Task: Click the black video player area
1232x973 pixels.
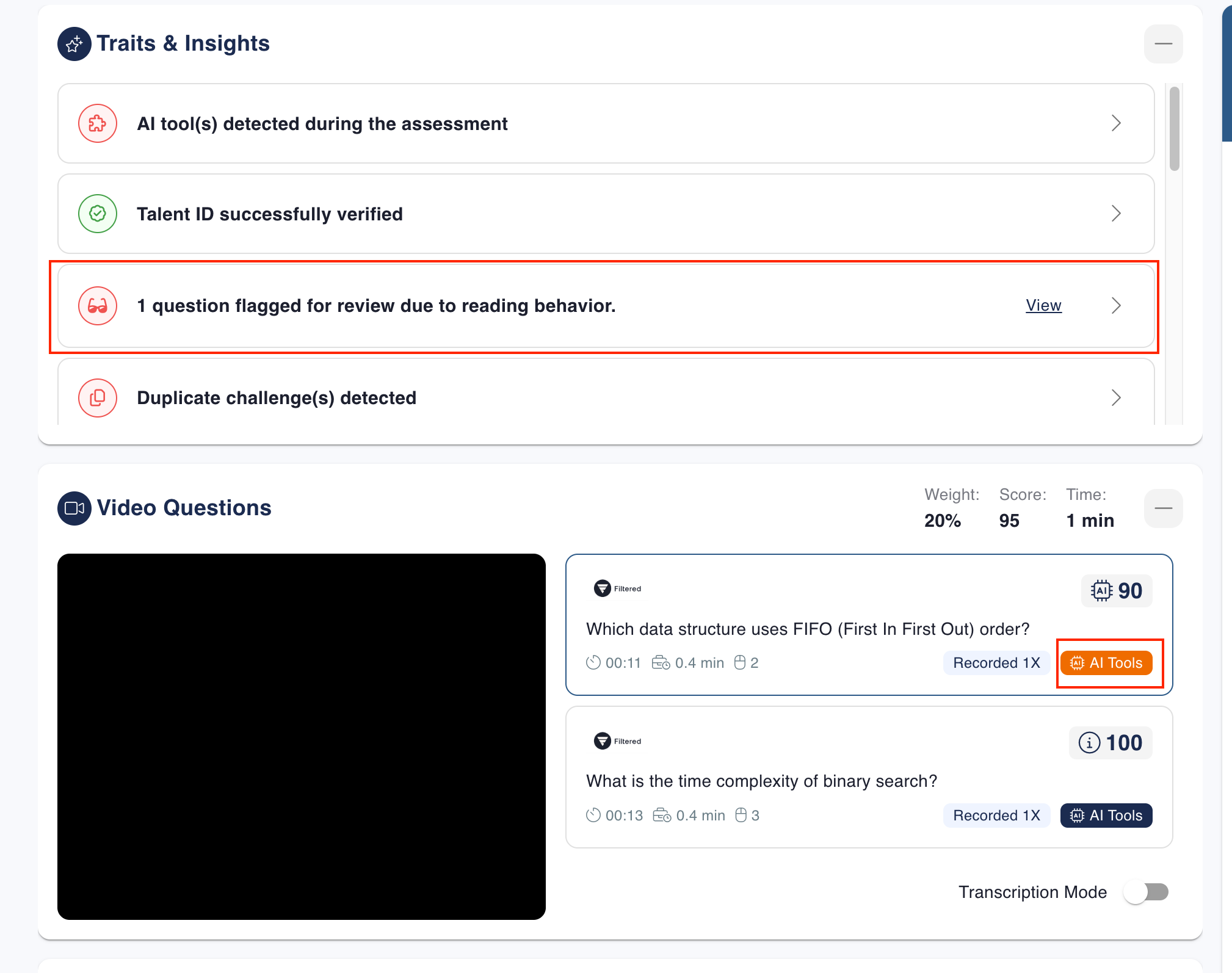Action: tap(302, 736)
